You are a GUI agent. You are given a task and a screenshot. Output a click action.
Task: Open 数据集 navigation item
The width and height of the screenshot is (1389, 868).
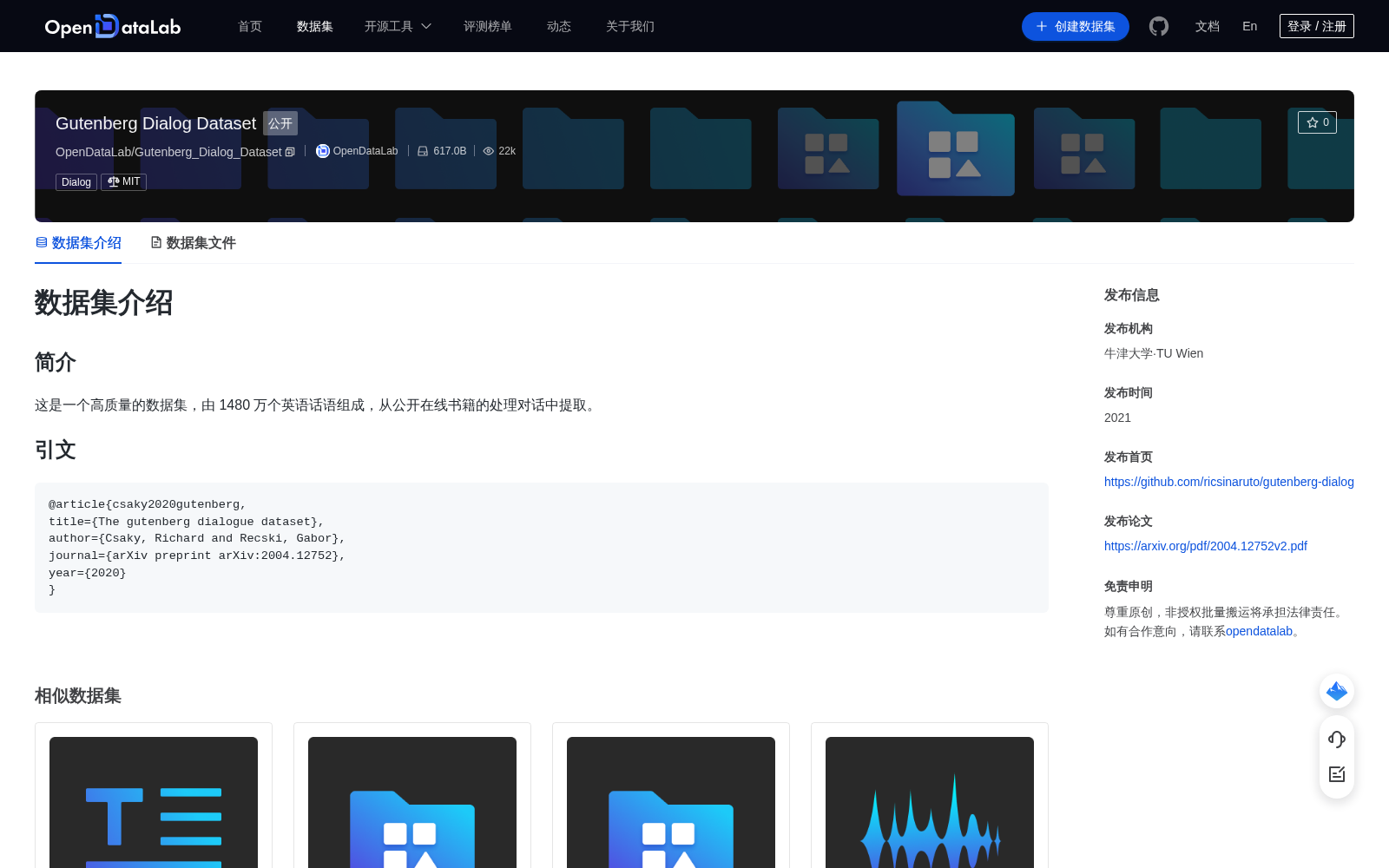(315, 26)
